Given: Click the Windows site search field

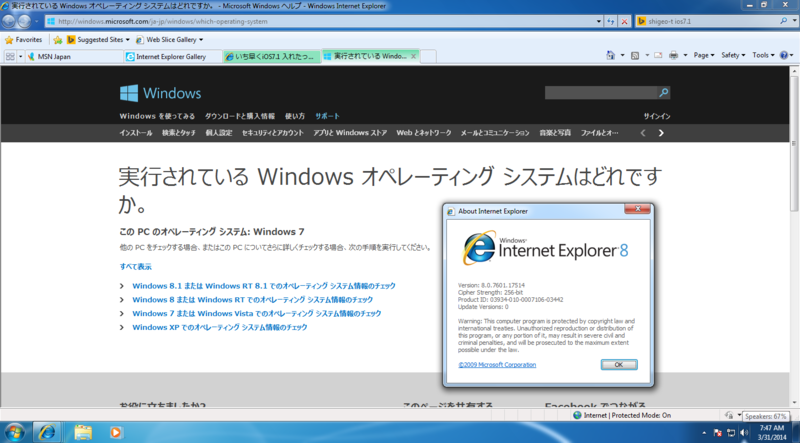Looking at the screenshot, I should [x=601, y=92].
